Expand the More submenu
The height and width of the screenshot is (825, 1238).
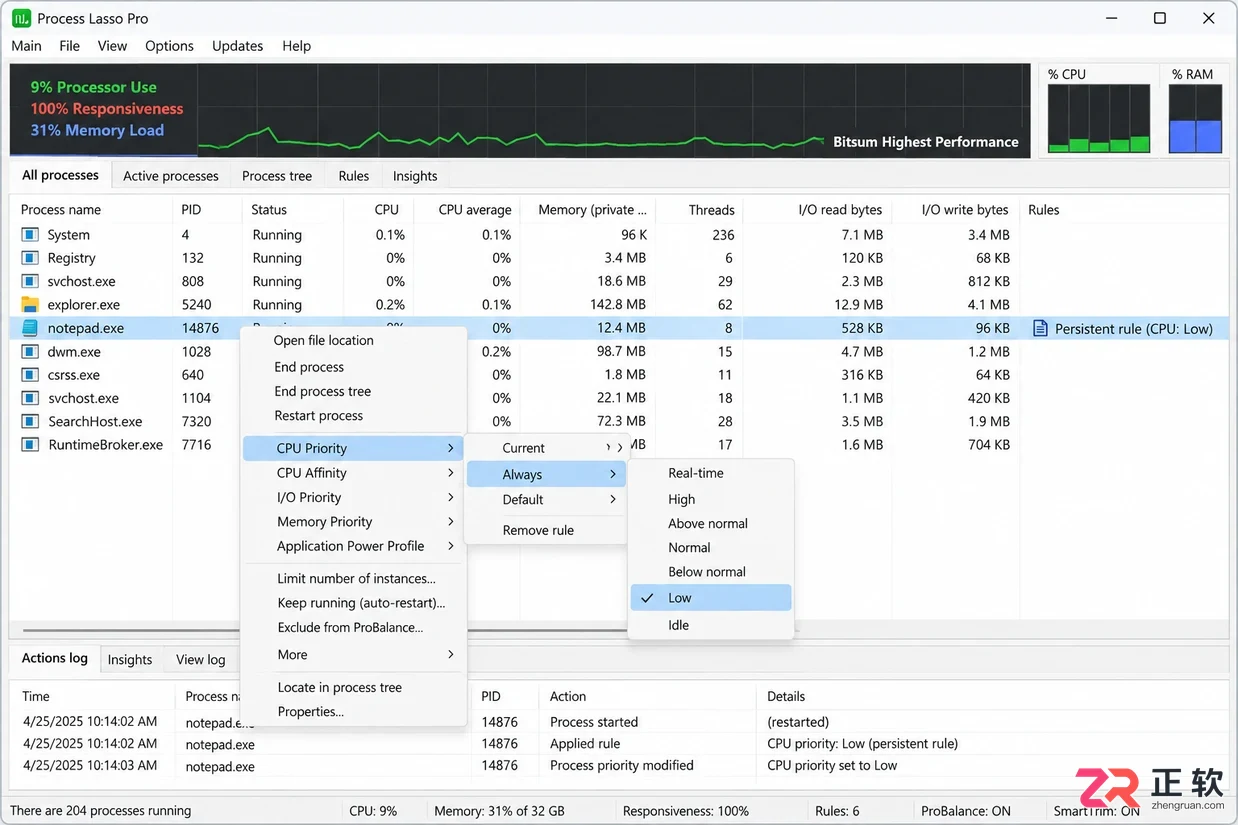pyautogui.click(x=351, y=655)
